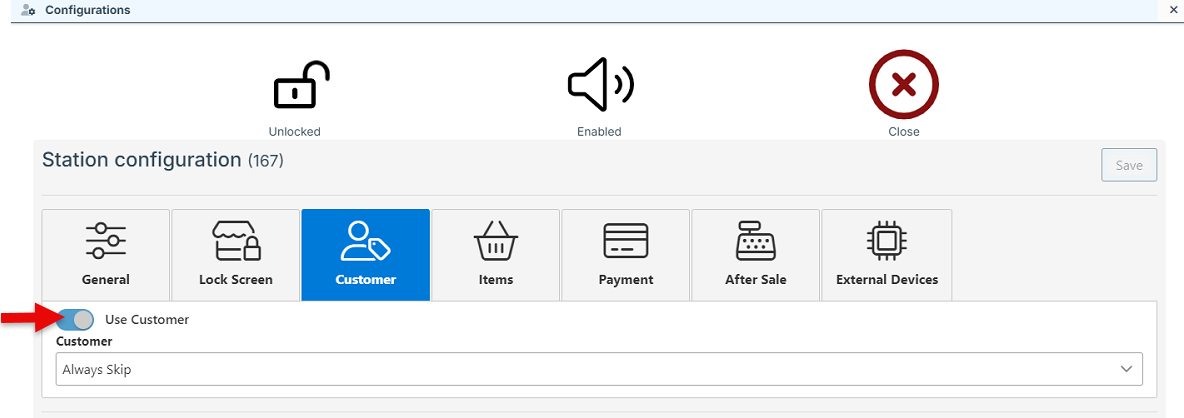Open Lock Screen via storefront padlock icon
Screen dimensions: 1184x418
click(x=236, y=241)
